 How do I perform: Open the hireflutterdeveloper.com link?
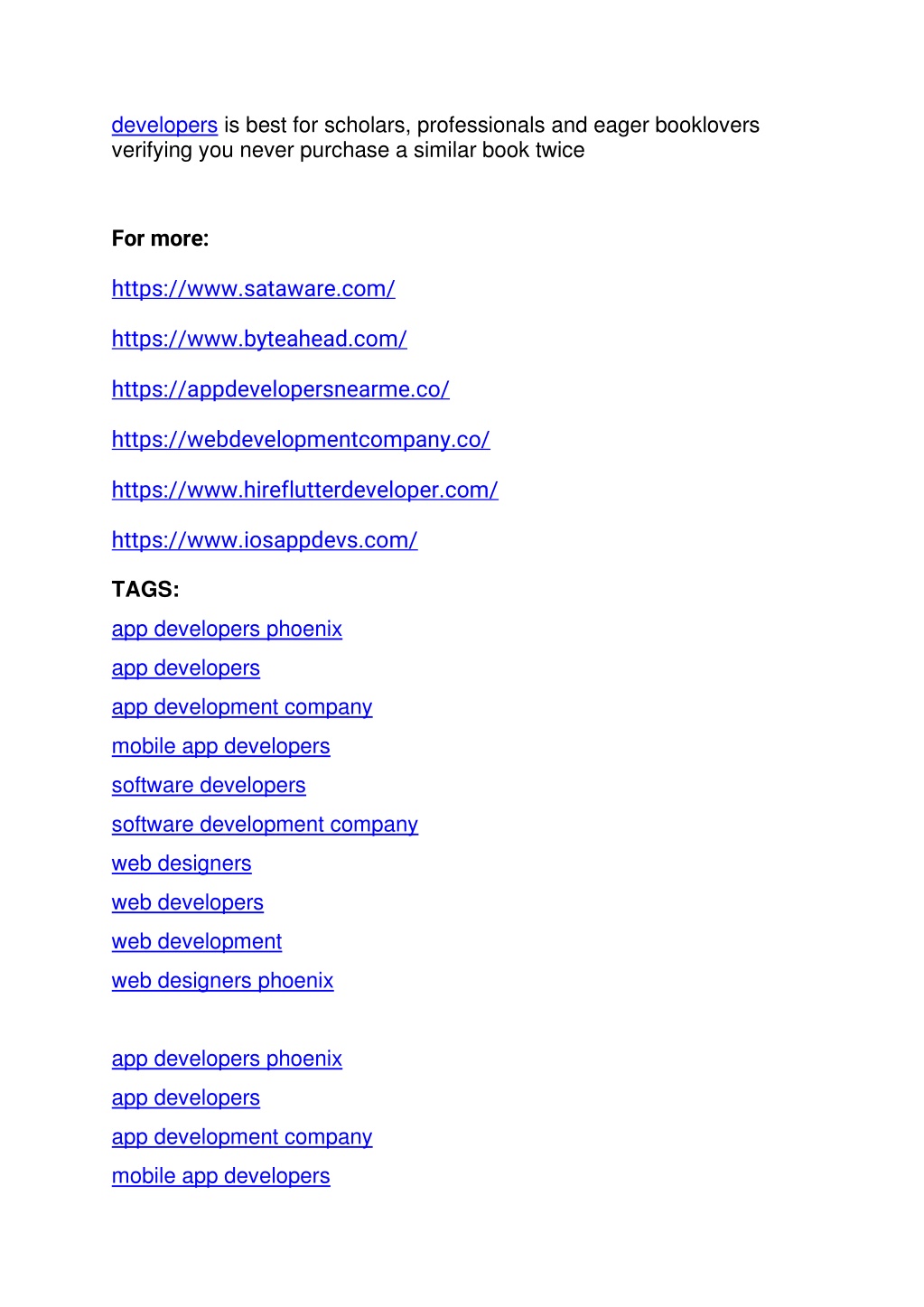[x=305, y=490]
